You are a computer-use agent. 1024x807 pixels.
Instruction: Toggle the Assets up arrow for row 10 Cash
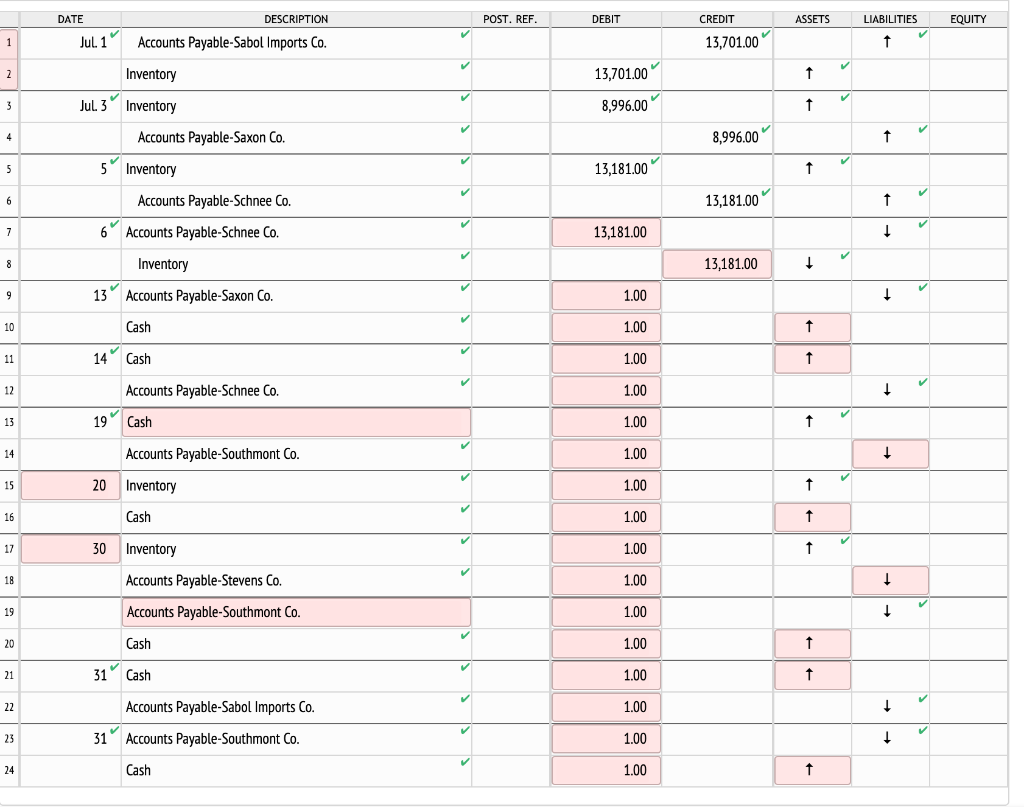pos(812,327)
